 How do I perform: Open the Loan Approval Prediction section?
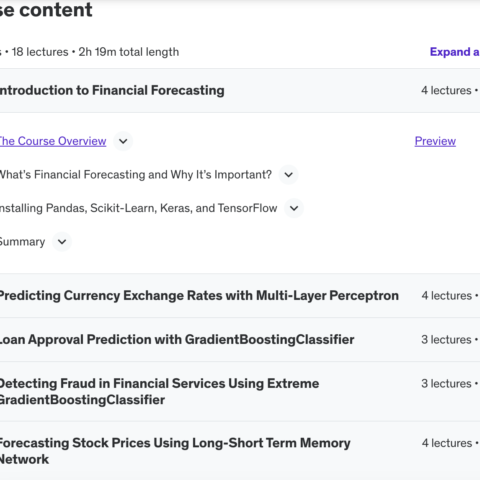(x=240, y=340)
